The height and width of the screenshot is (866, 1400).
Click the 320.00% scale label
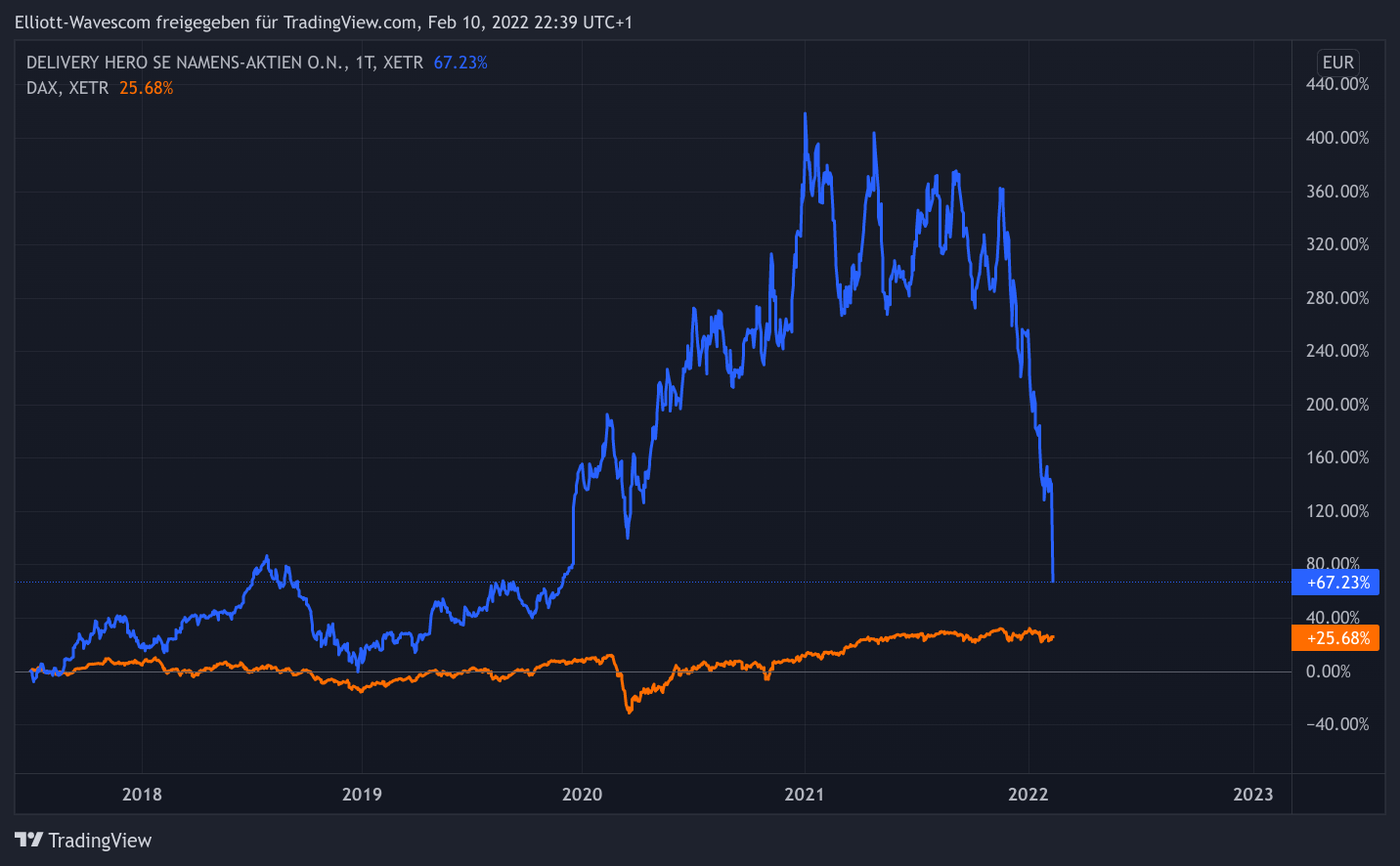(1337, 244)
